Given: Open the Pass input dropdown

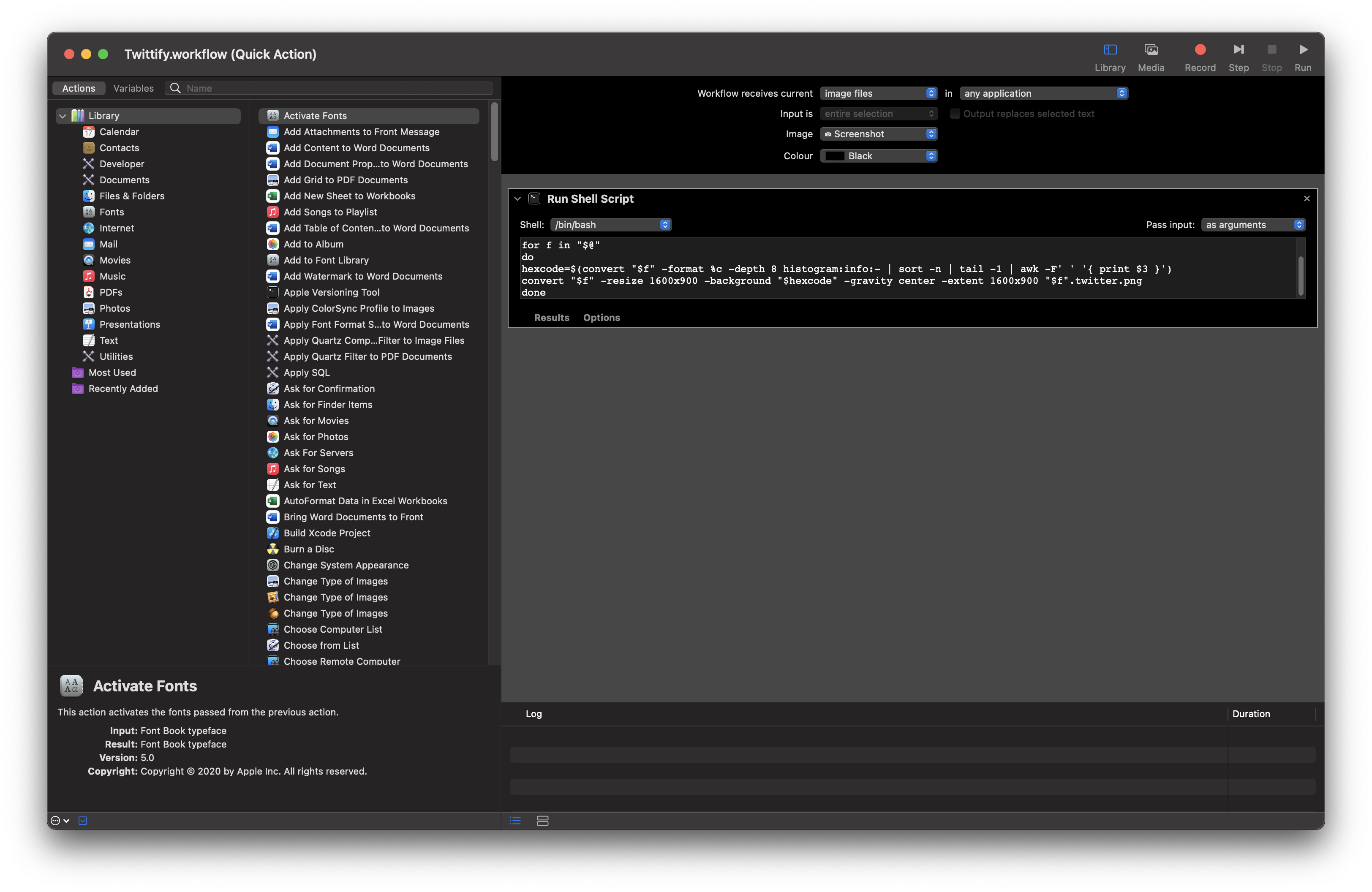Looking at the screenshot, I should coord(1253,225).
